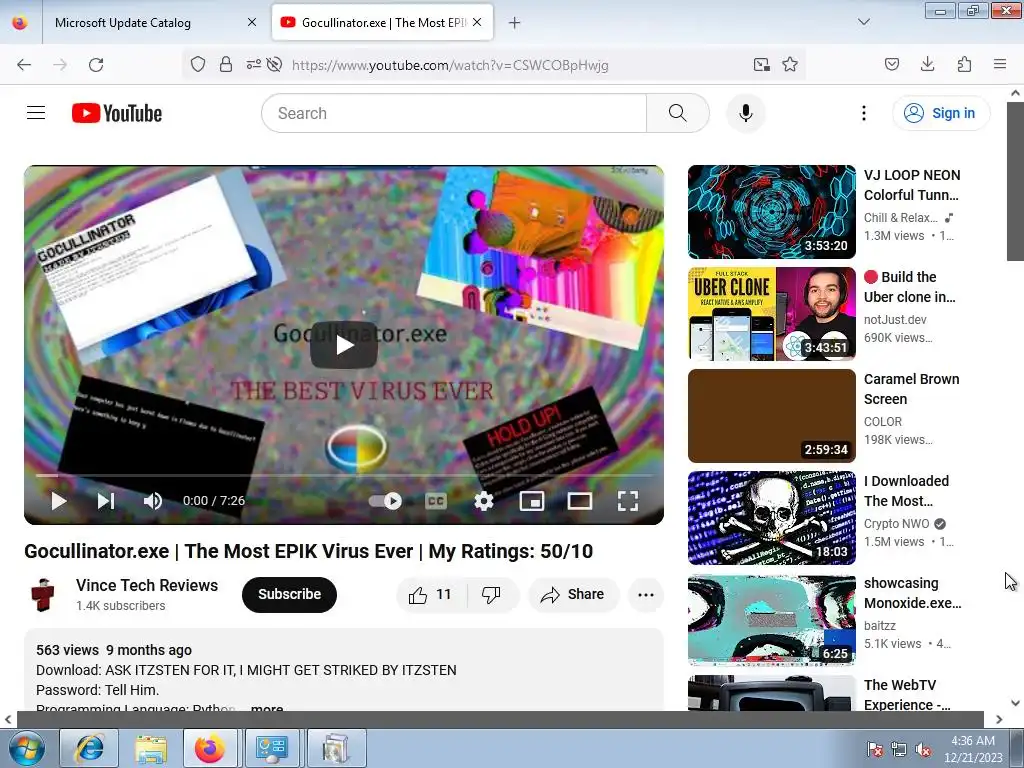The width and height of the screenshot is (1024, 768).
Task: Open Firefox application menu
Action: pos(1000,64)
